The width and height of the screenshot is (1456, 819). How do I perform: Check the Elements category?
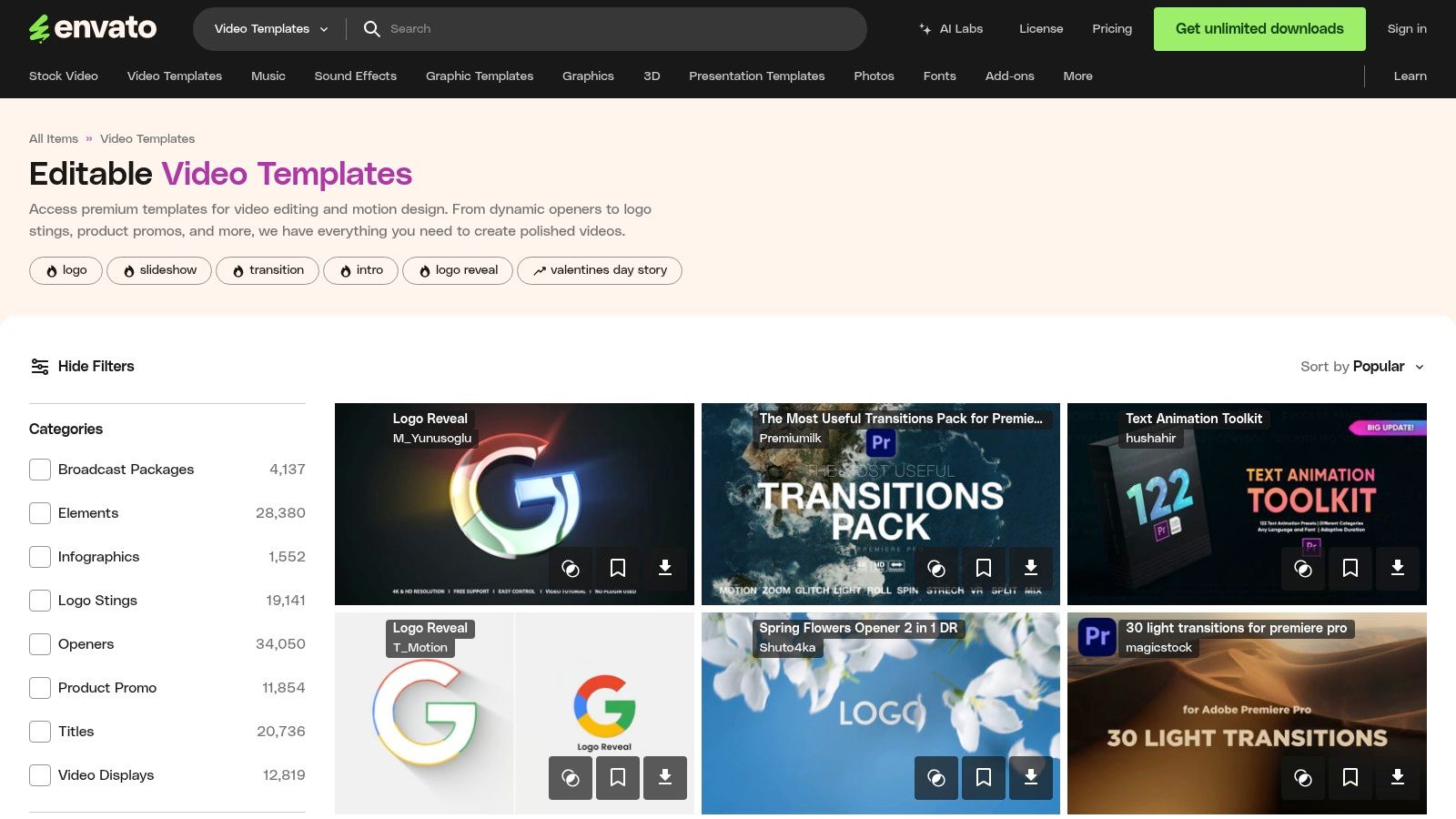(40, 513)
